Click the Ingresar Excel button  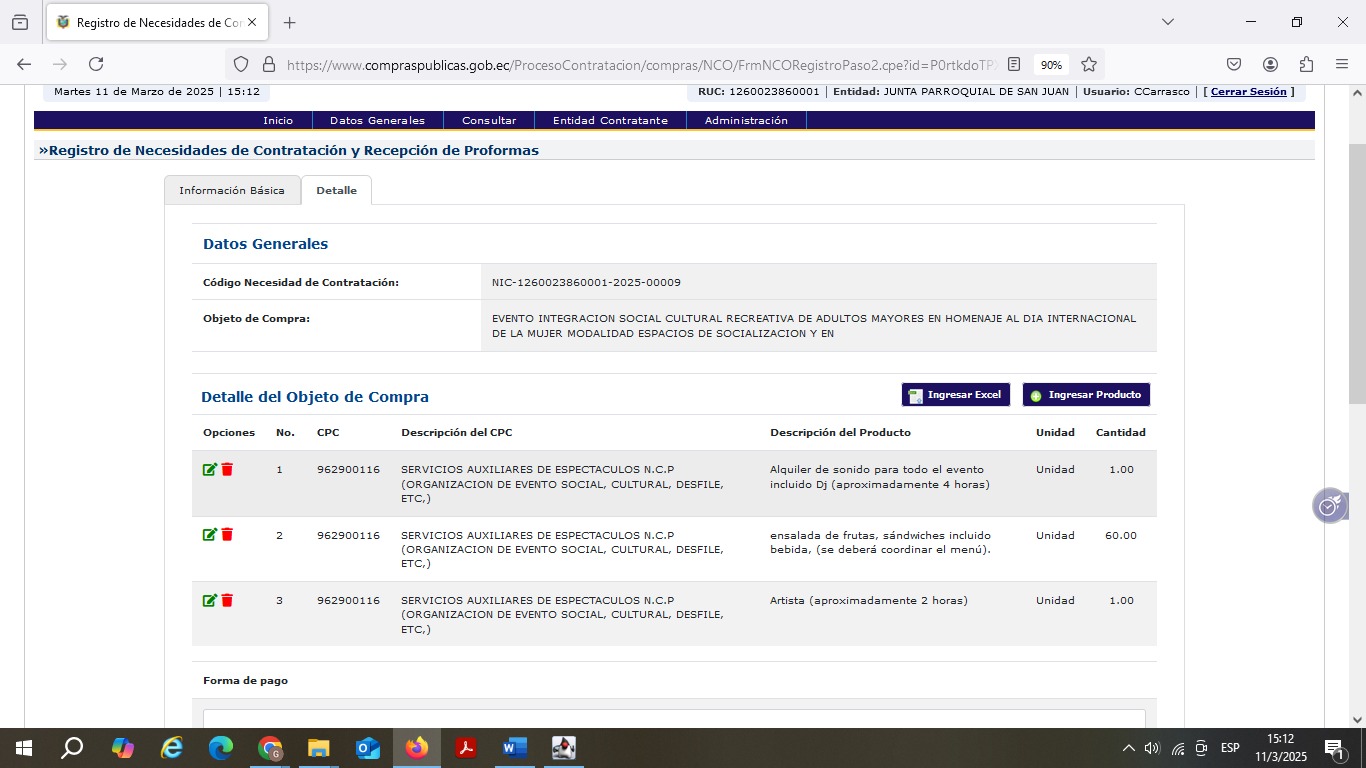955,395
